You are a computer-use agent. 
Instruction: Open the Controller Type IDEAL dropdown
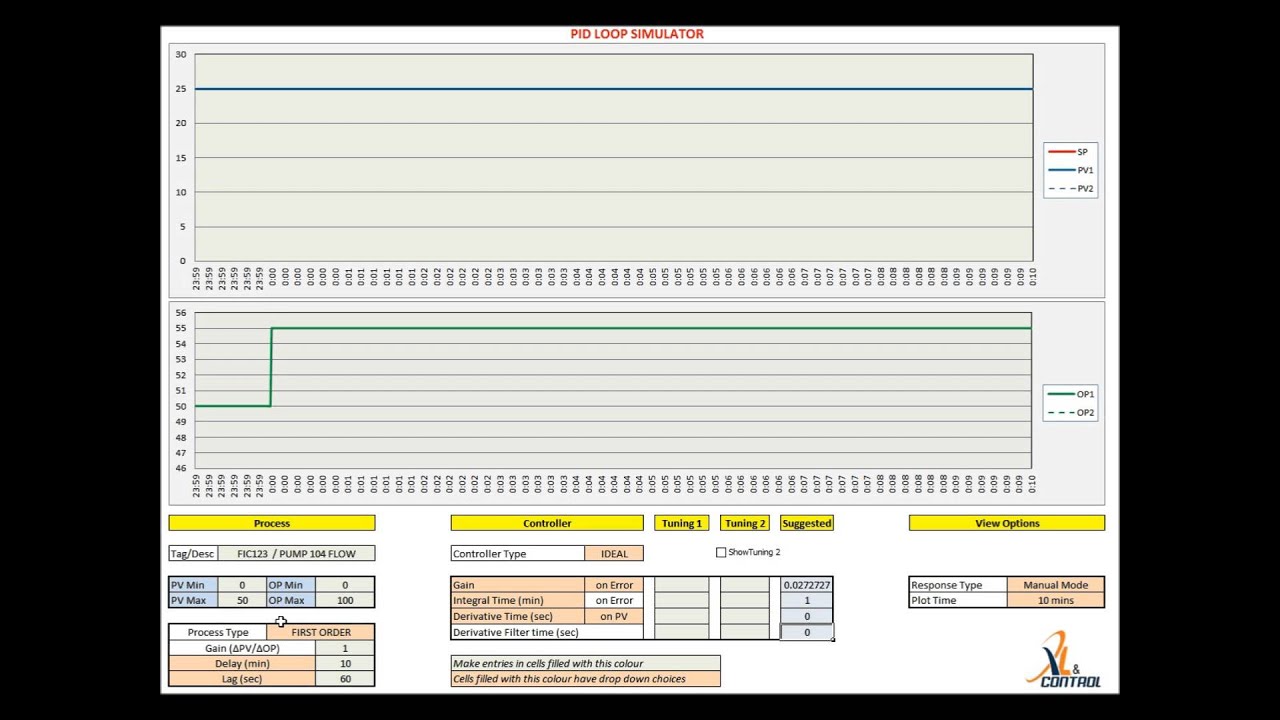(614, 553)
